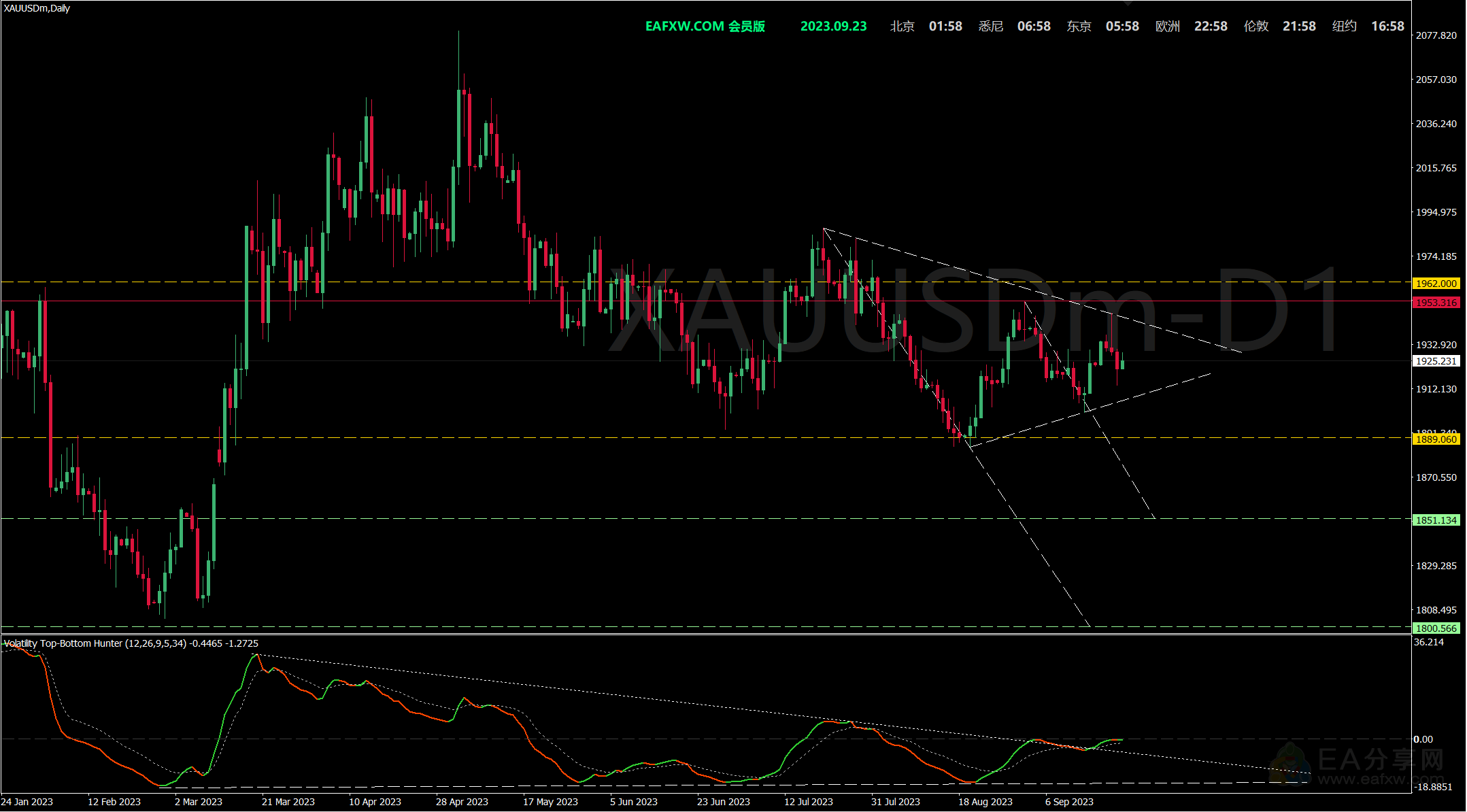Click the 2 Mar 2023 date label
Screen dimensions: 1467x812
pos(199,802)
